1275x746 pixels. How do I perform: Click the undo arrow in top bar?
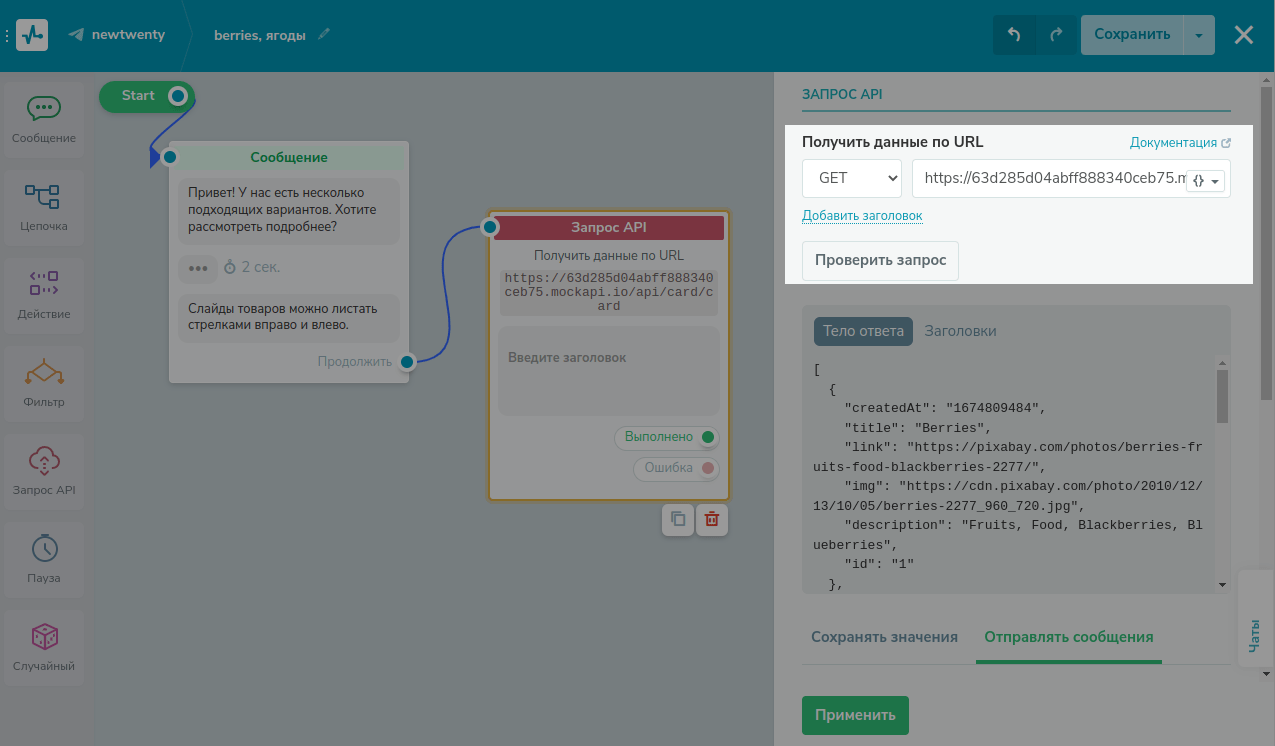click(1014, 35)
